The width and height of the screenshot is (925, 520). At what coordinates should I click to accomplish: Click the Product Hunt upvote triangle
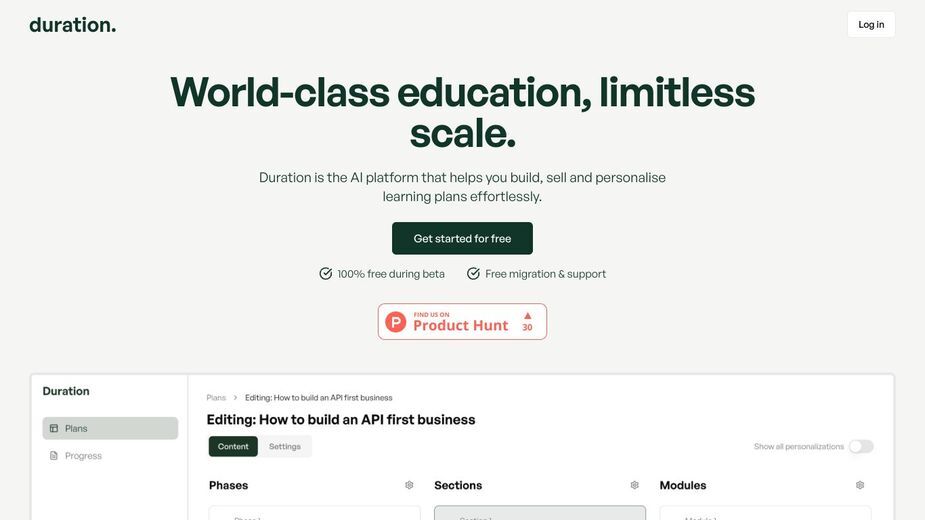(x=527, y=316)
